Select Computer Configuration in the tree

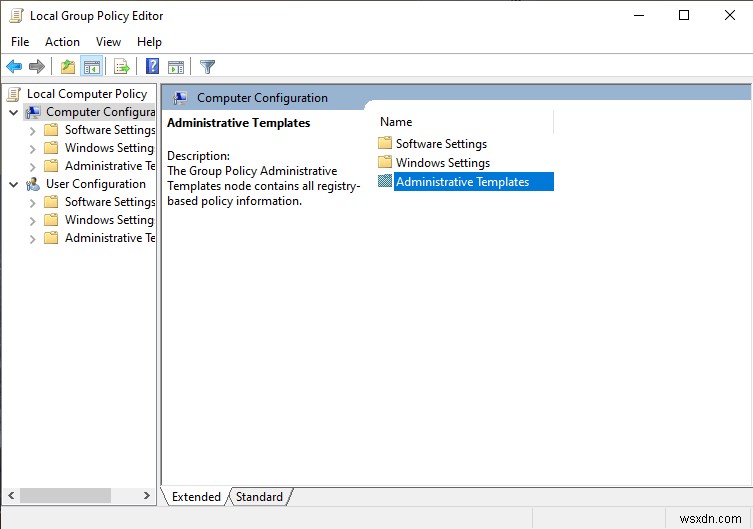pyautogui.click(x=100, y=112)
